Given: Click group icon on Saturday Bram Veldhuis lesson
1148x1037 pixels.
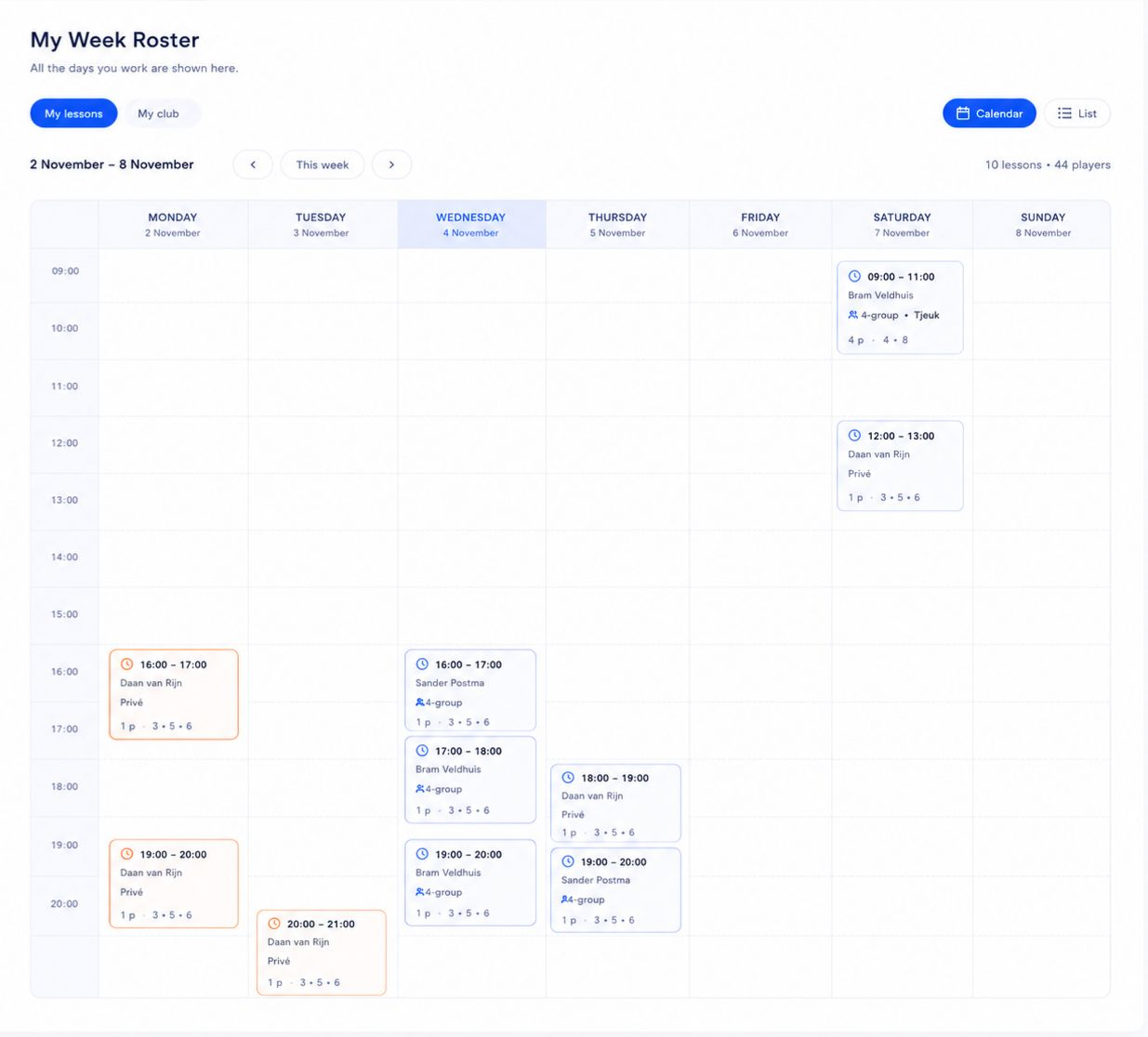Looking at the screenshot, I should click(853, 315).
